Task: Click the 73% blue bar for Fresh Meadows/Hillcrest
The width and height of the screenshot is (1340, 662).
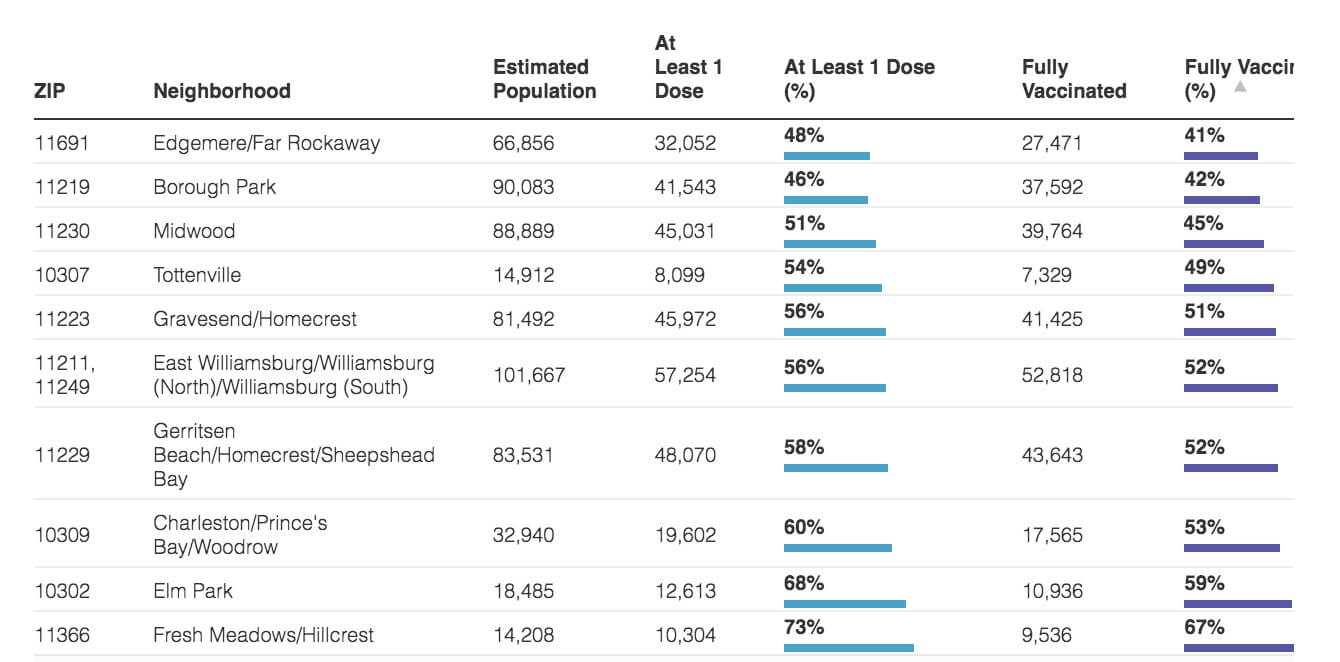Action: click(x=848, y=648)
